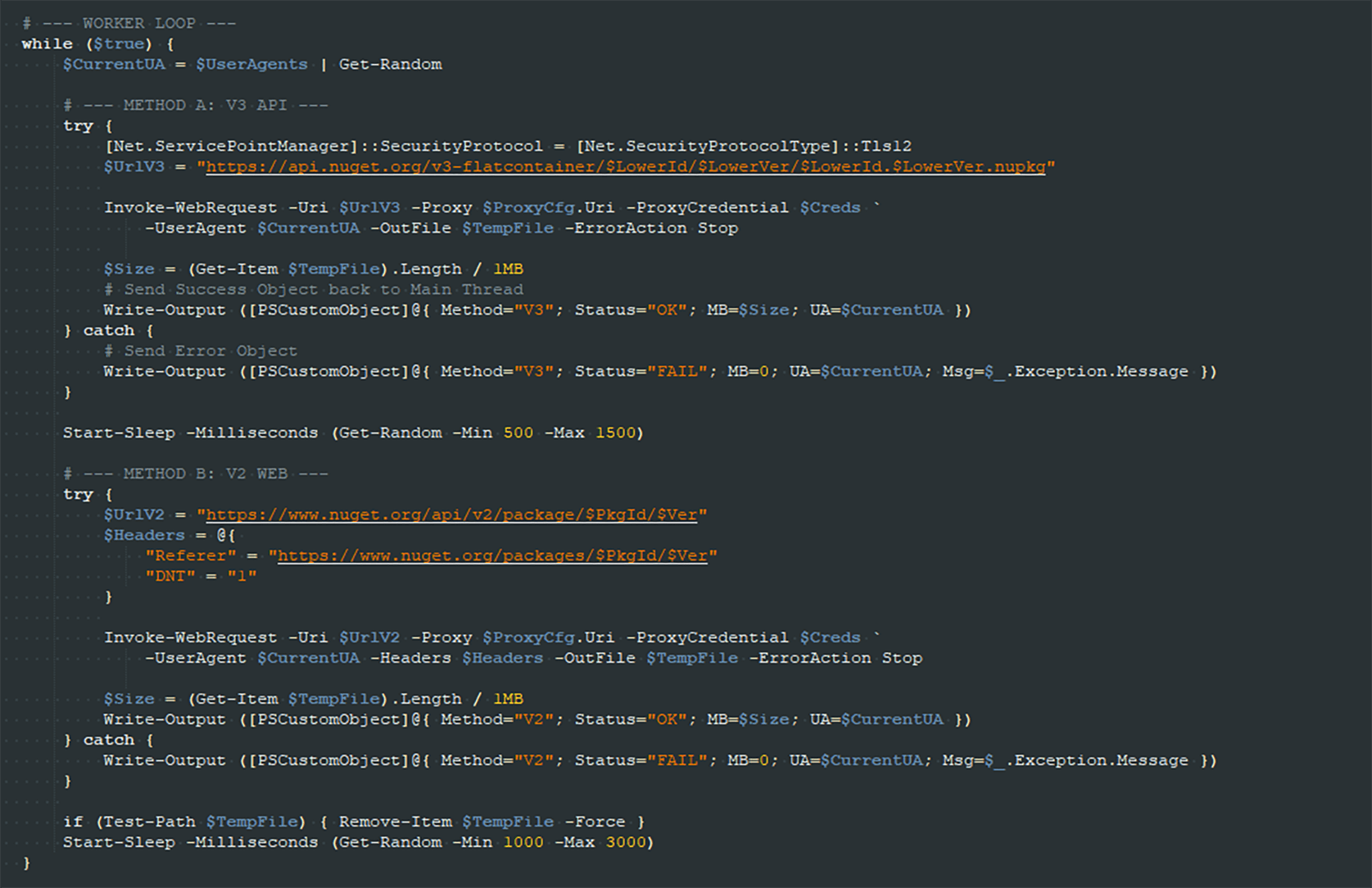Click the $UrlV2 variable assignment
The image size is (1372, 888).
[x=134, y=515]
